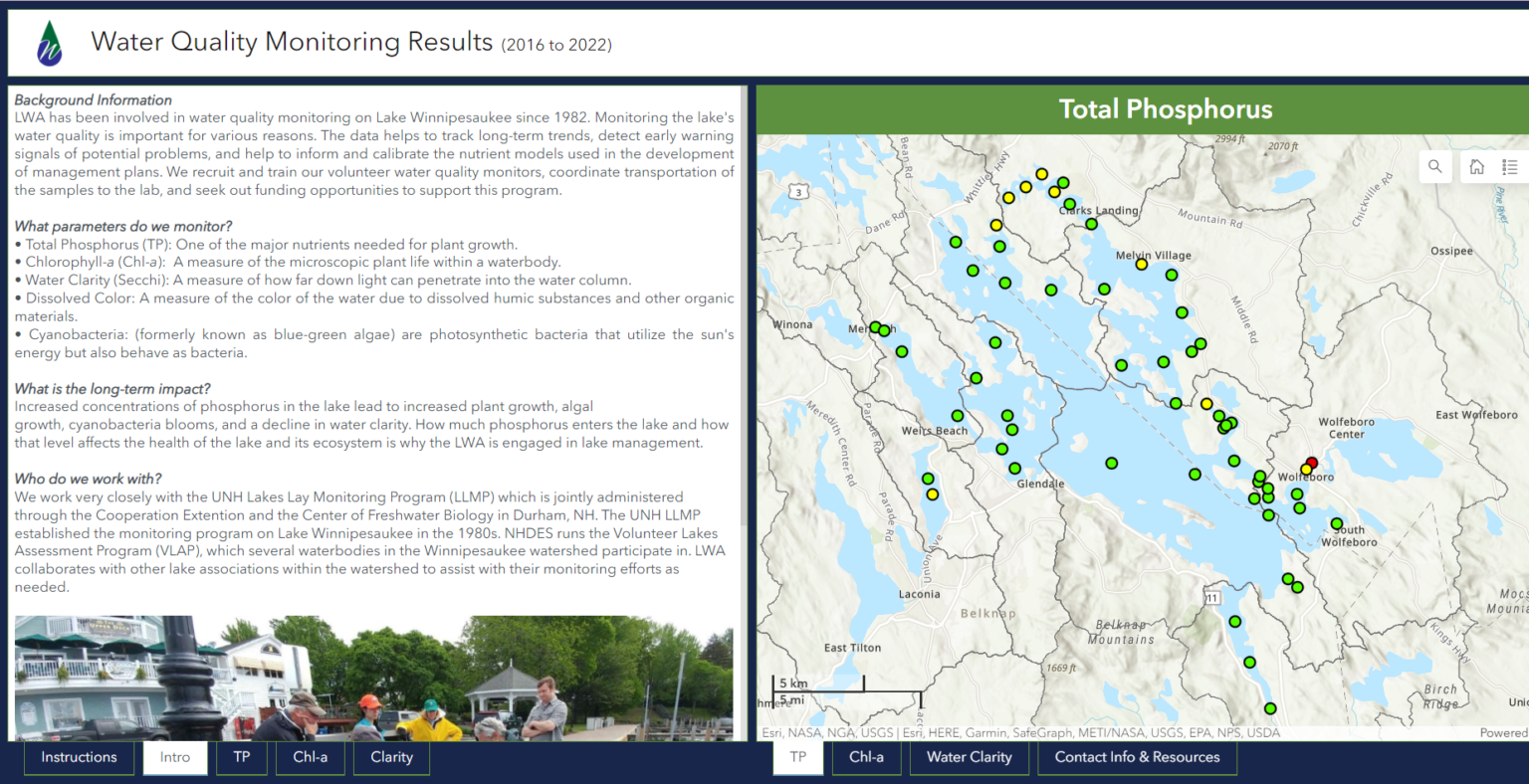1529x784 pixels.
Task: Open the map legend icon
Action: point(1511,166)
